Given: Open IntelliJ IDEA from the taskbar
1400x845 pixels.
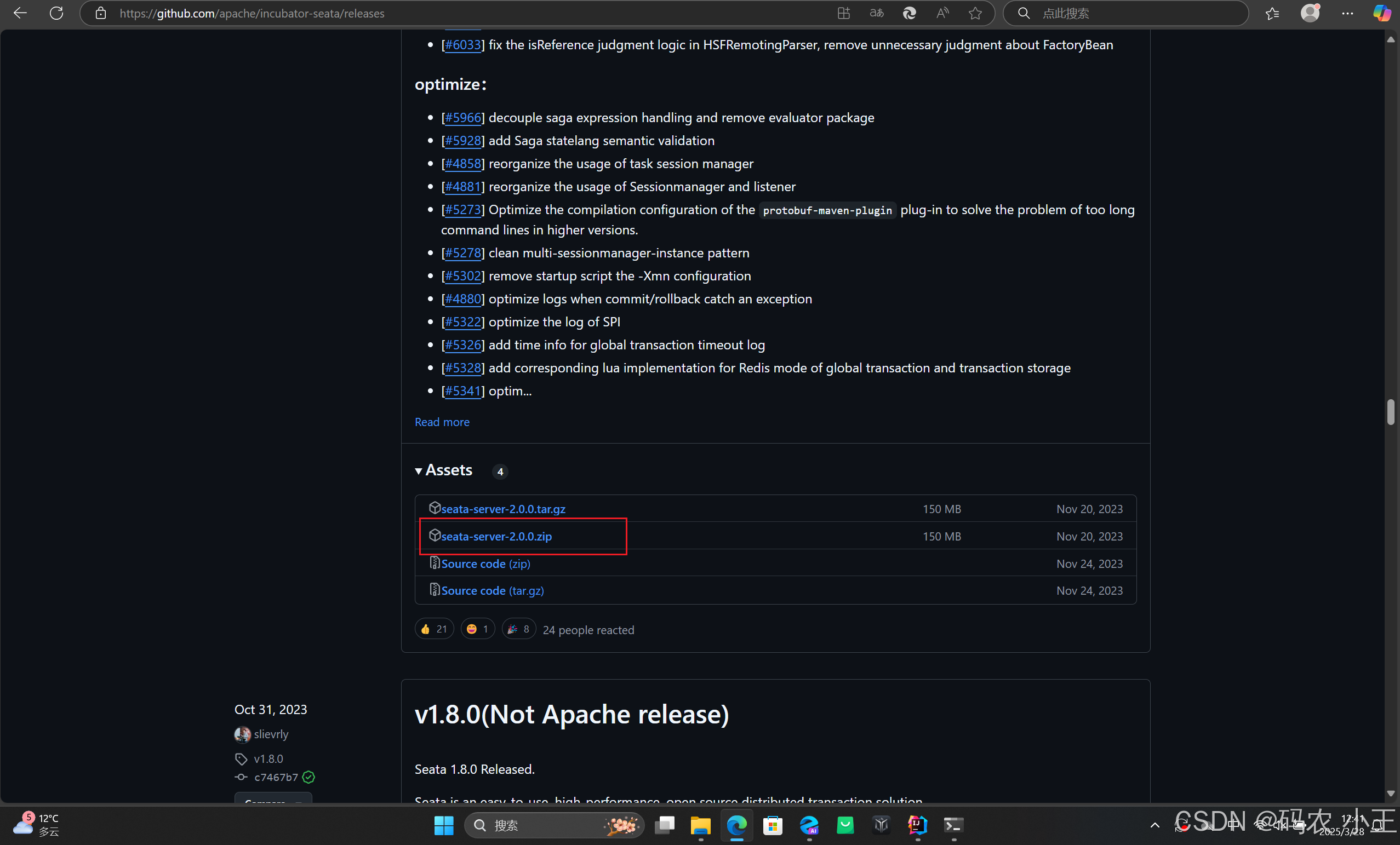Looking at the screenshot, I should click(x=918, y=825).
